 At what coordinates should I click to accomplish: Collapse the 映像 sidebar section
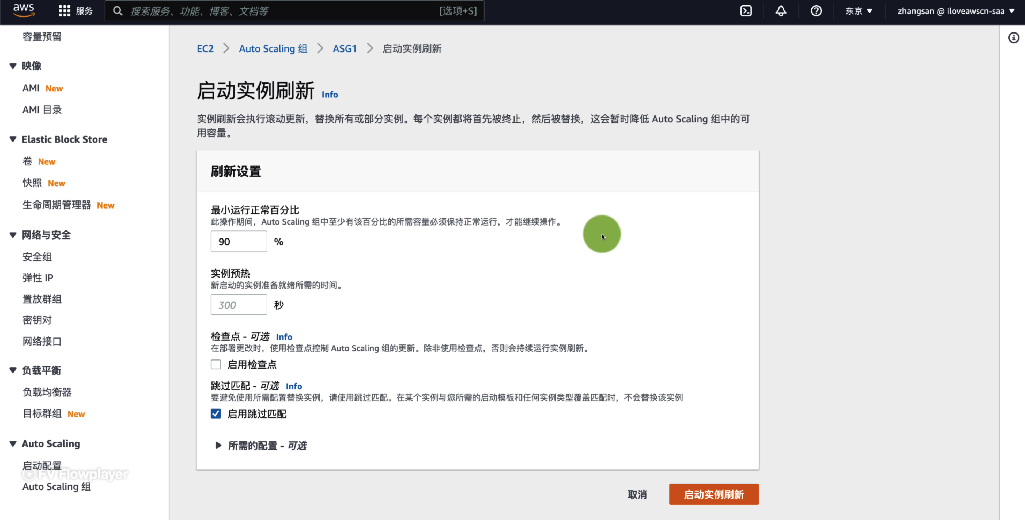(x=12, y=65)
